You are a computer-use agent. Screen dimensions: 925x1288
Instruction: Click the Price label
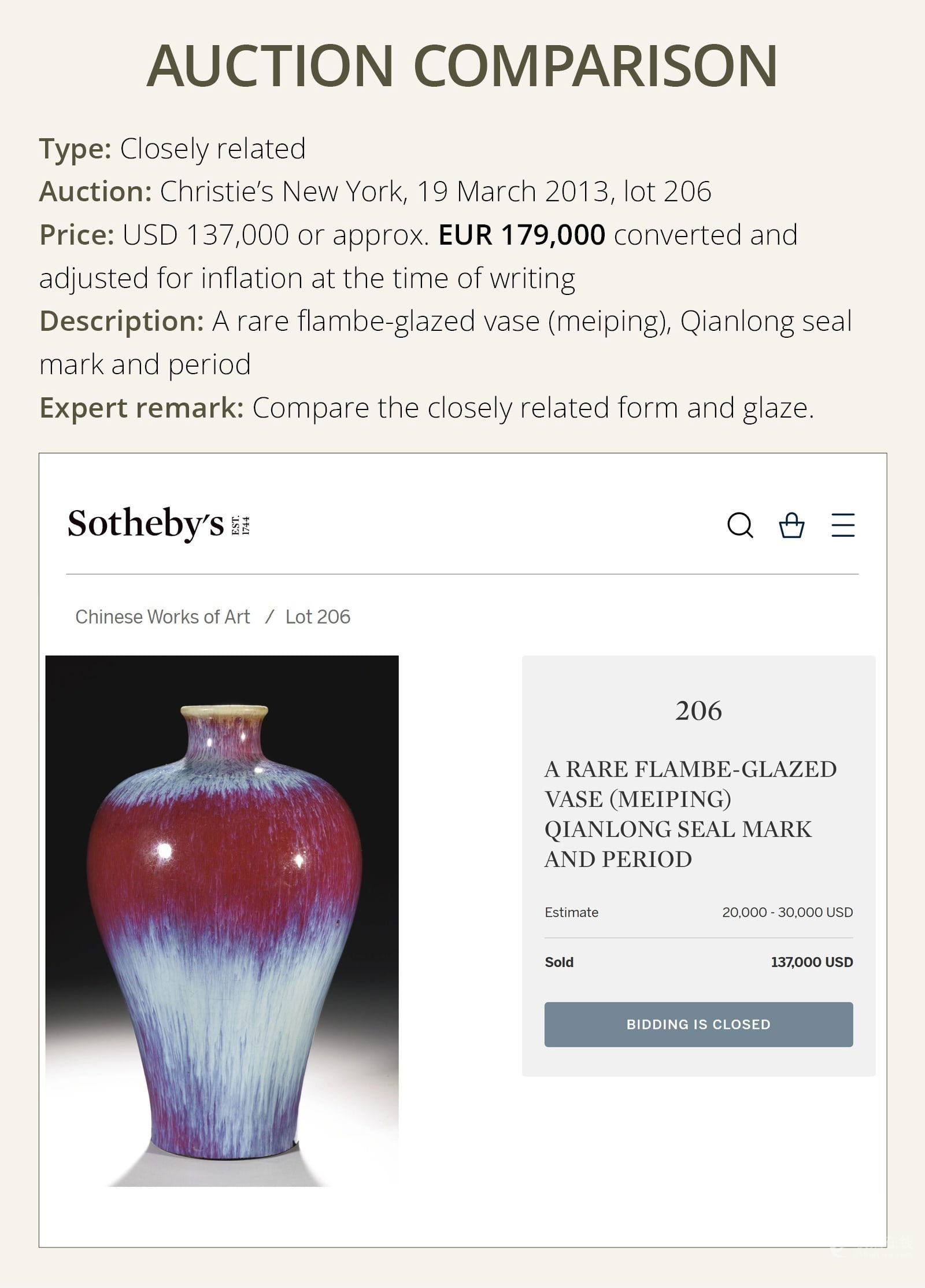77,235
